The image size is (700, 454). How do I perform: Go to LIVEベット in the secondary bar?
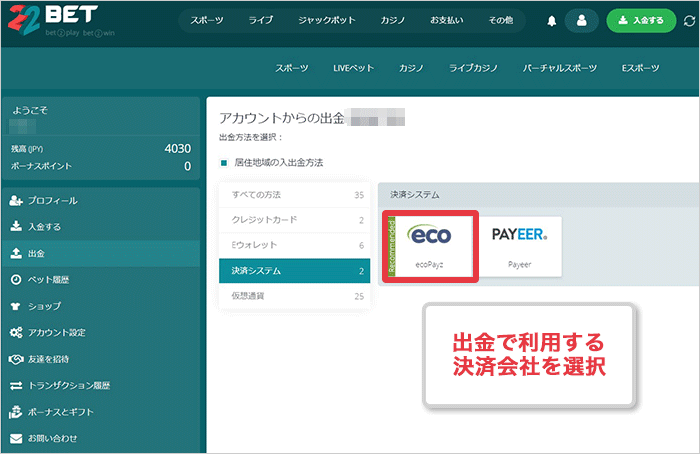(x=353, y=68)
